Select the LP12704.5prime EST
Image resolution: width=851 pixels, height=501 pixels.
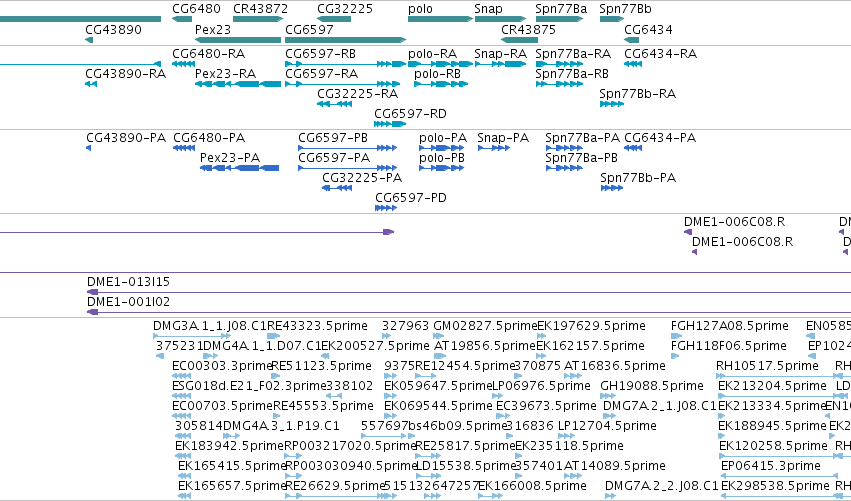tap(566, 436)
